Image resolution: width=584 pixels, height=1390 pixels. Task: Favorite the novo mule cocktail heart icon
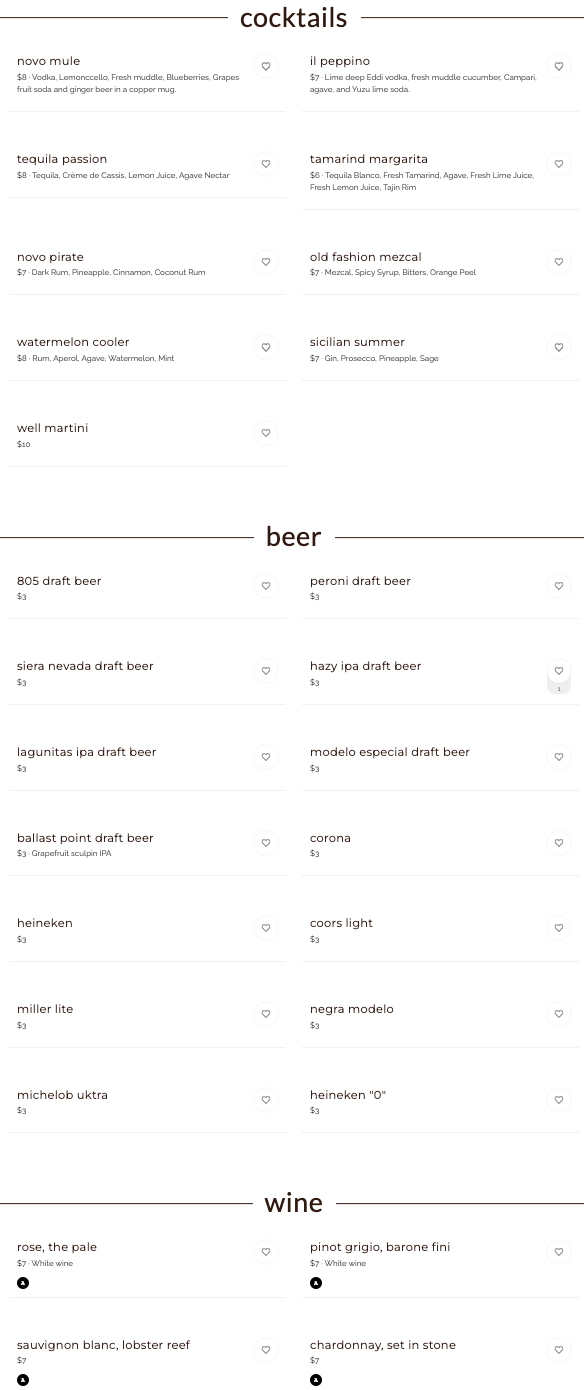pyautogui.click(x=265, y=65)
